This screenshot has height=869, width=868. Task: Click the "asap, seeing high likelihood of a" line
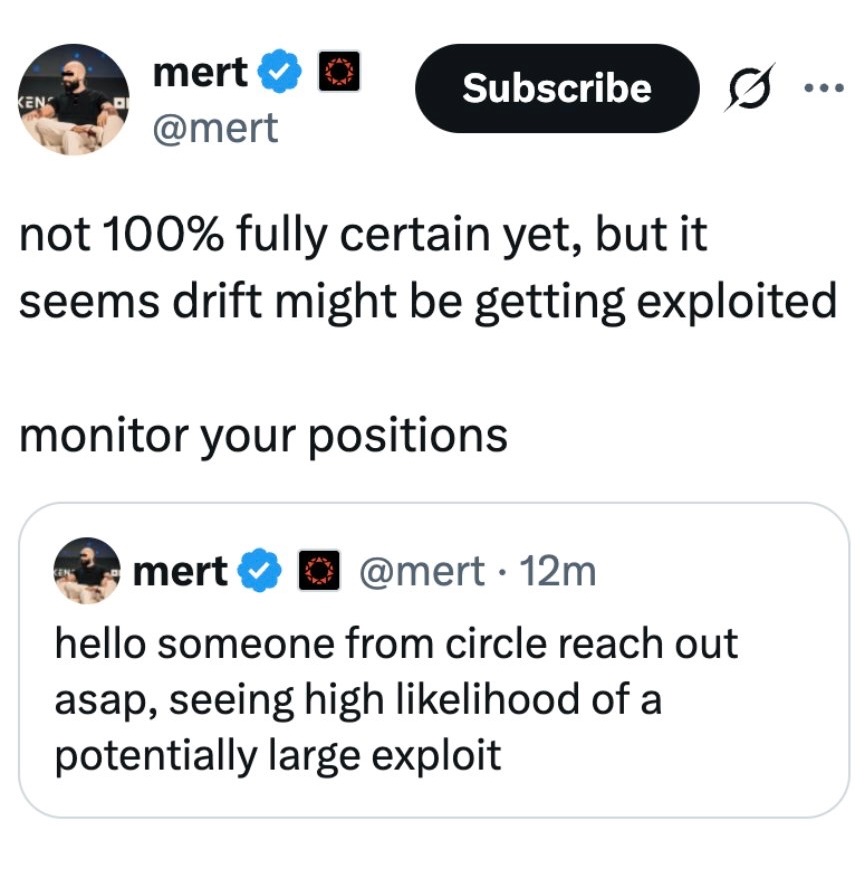point(357,698)
